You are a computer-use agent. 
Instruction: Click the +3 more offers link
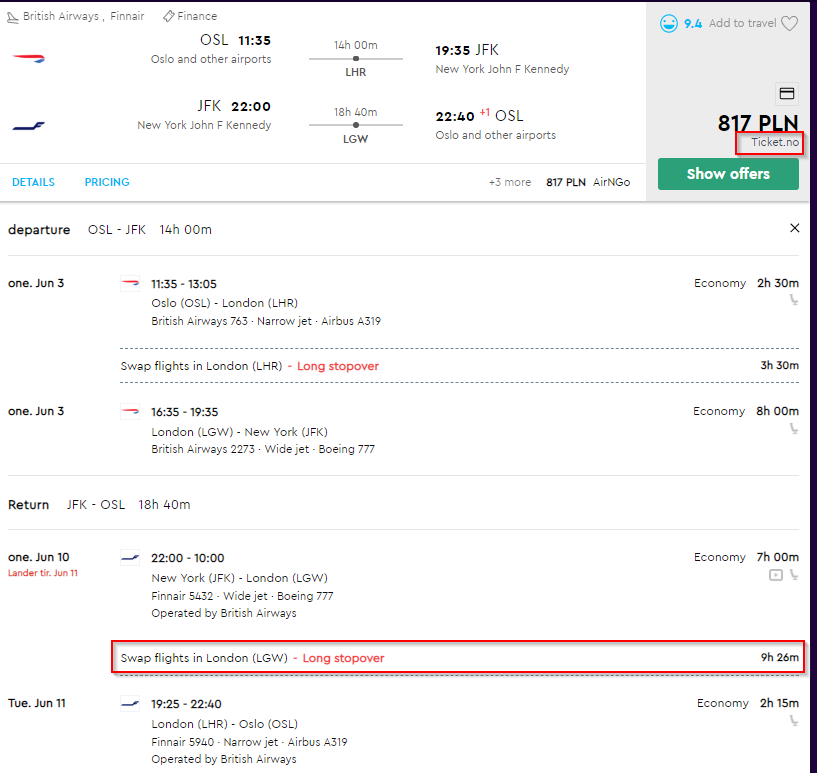click(x=510, y=182)
